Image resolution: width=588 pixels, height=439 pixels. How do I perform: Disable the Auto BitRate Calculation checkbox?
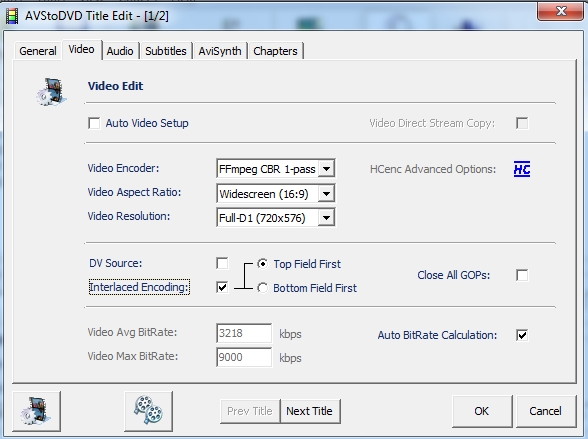pyautogui.click(x=522, y=335)
